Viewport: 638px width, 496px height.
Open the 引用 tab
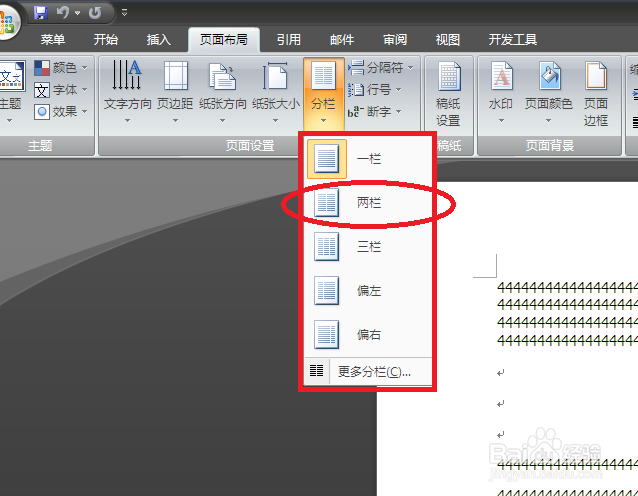point(289,39)
